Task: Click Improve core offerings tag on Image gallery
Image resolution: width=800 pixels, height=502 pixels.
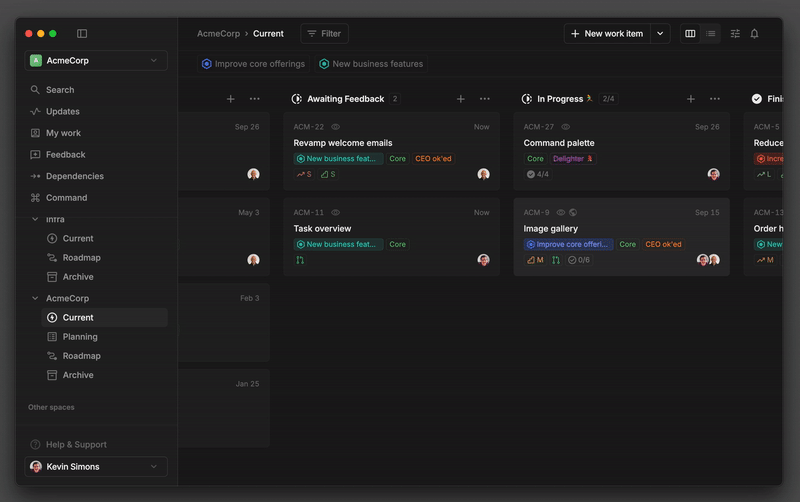Action: [x=568, y=244]
